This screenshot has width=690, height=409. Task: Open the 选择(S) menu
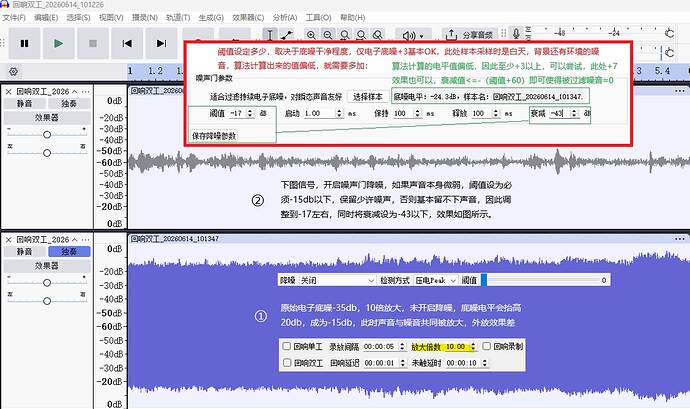point(78,18)
